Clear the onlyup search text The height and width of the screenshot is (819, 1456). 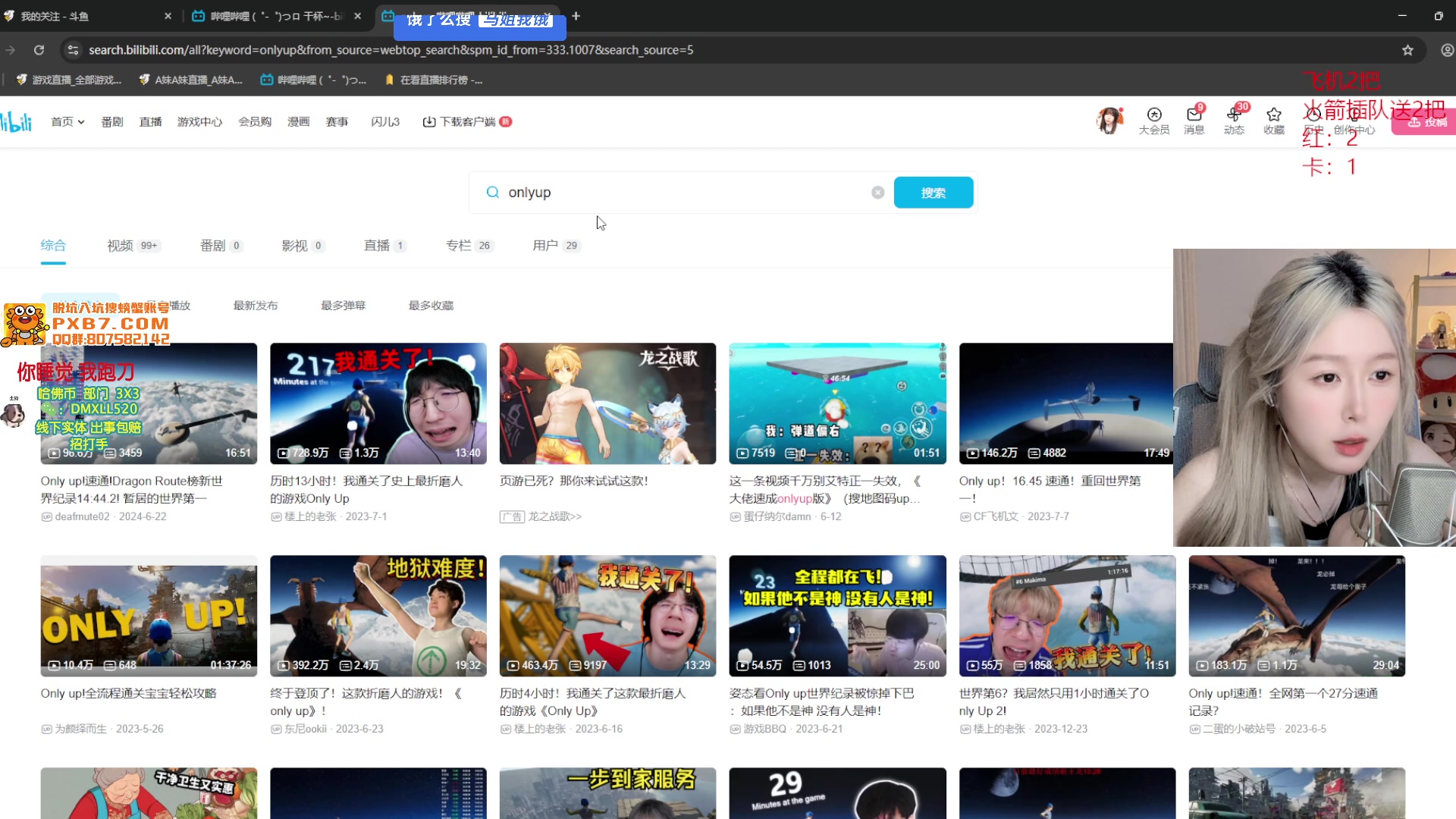[877, 193]
